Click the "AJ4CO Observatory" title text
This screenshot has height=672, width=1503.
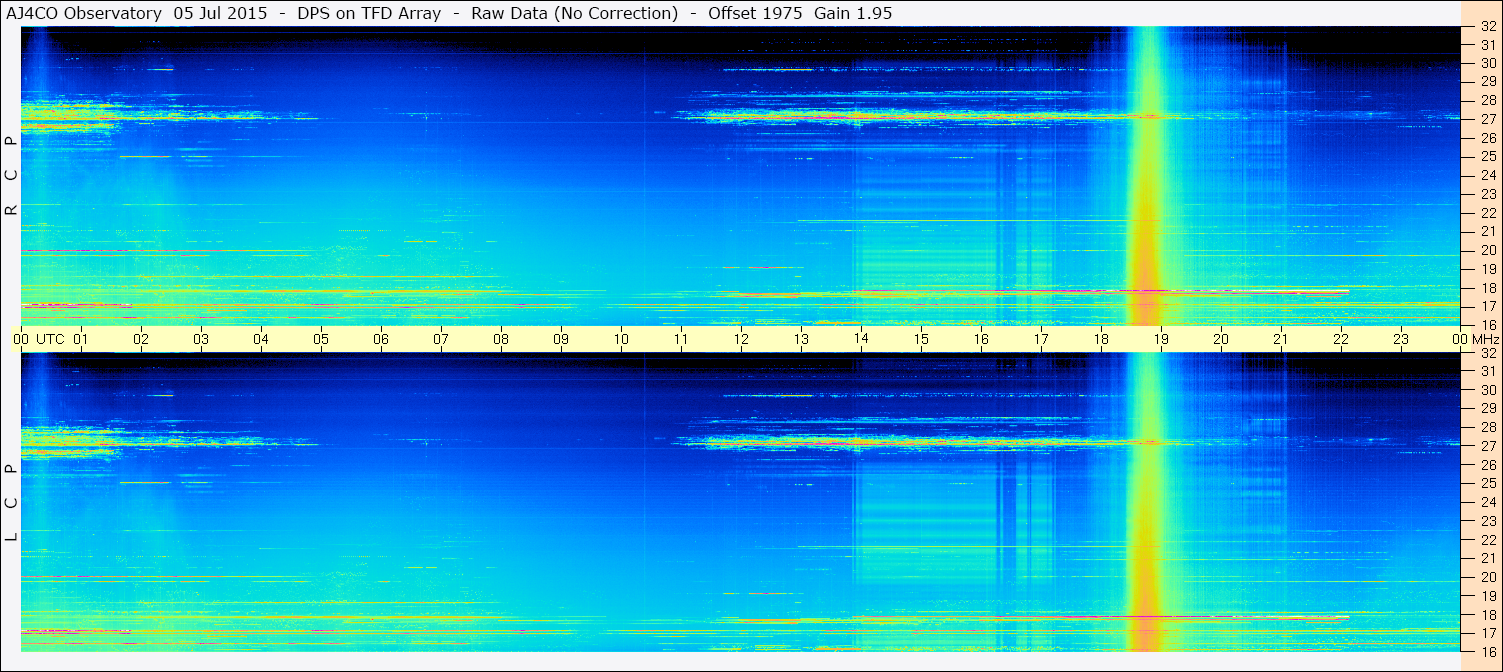(x=83, y=13)
